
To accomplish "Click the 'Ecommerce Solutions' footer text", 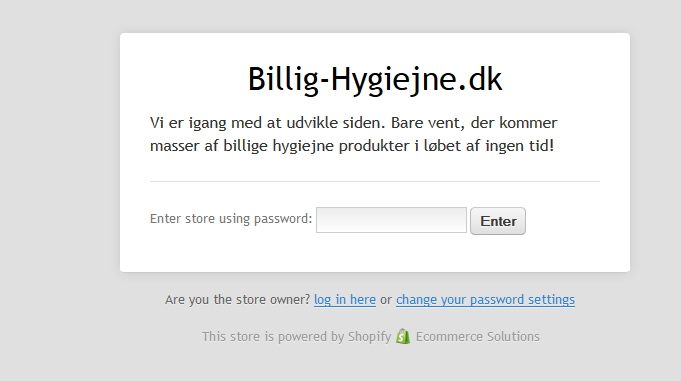I will tap(478, 337).
